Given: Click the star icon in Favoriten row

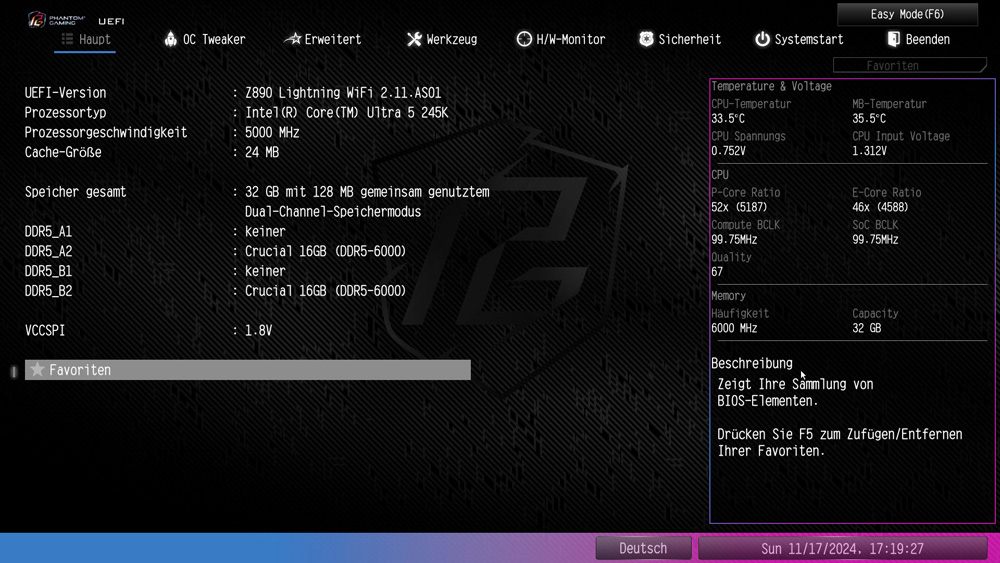Looking at the screenshot, I should (37, 369).
